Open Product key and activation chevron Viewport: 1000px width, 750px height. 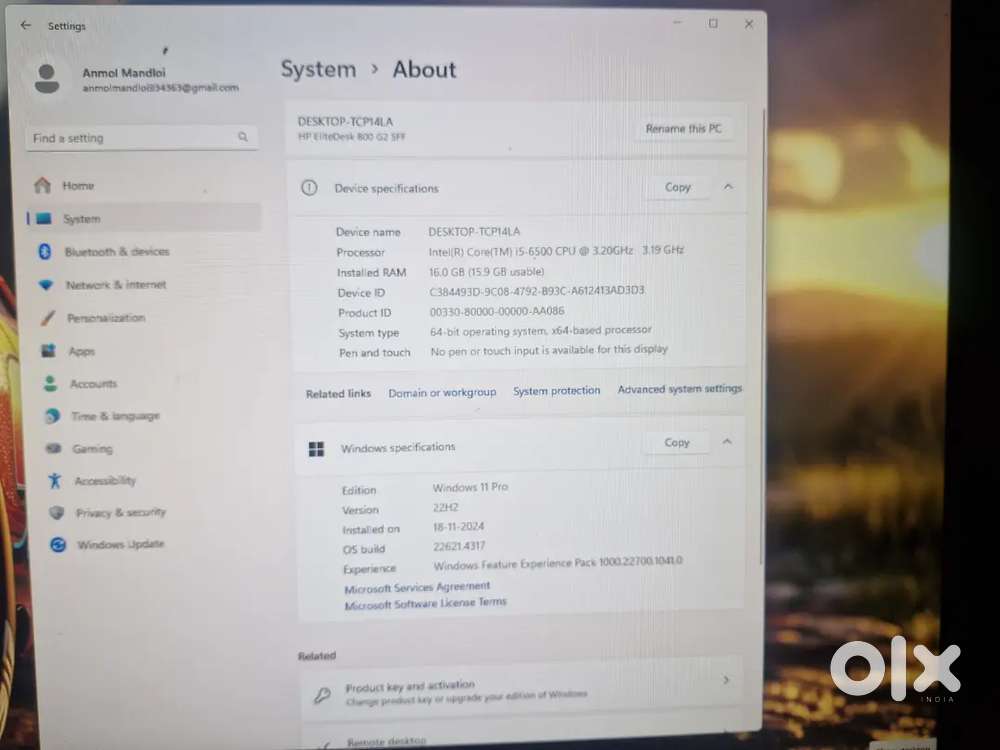tap(726, 681)
